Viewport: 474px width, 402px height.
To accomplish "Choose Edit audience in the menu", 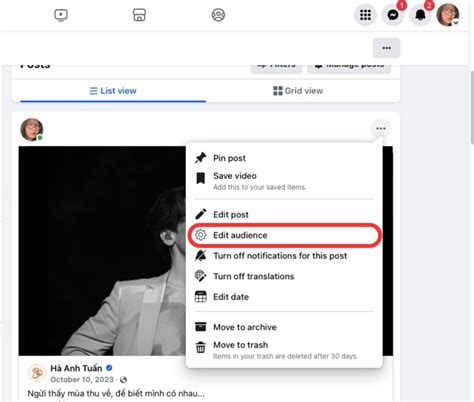I will click(x=284, y=235).
